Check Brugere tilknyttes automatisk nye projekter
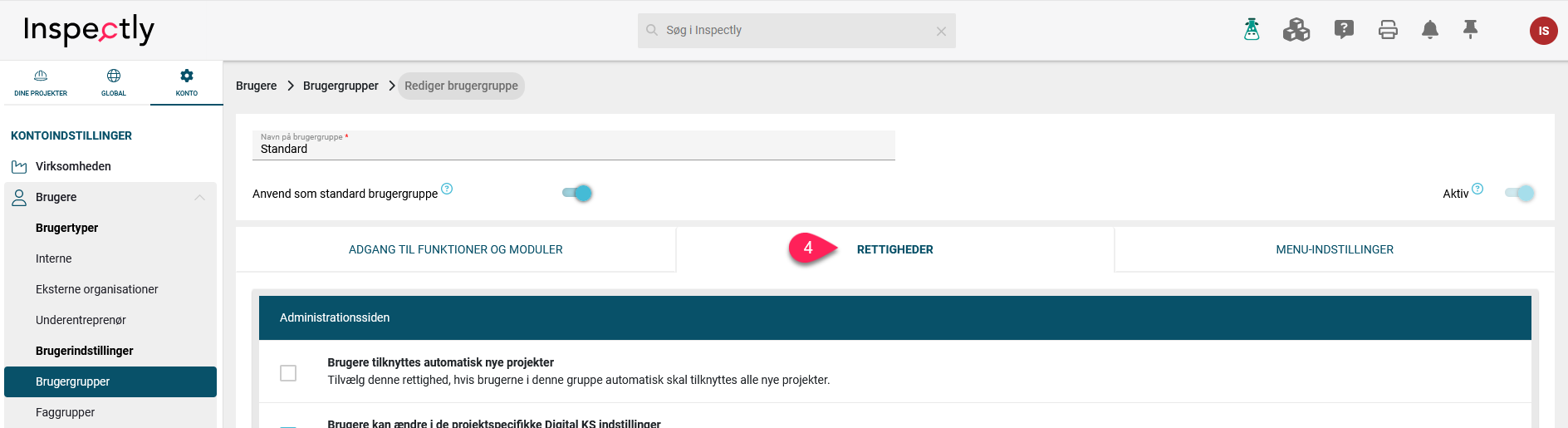 [288, 373]
